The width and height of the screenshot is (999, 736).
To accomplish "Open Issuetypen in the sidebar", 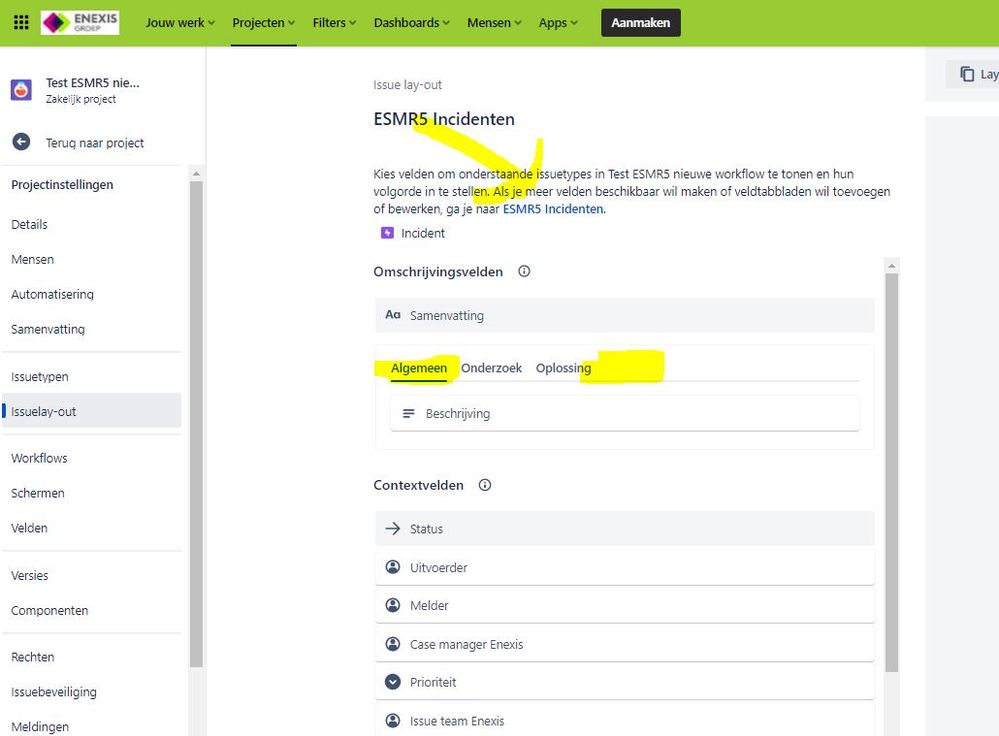I will (x=40, y=377).
